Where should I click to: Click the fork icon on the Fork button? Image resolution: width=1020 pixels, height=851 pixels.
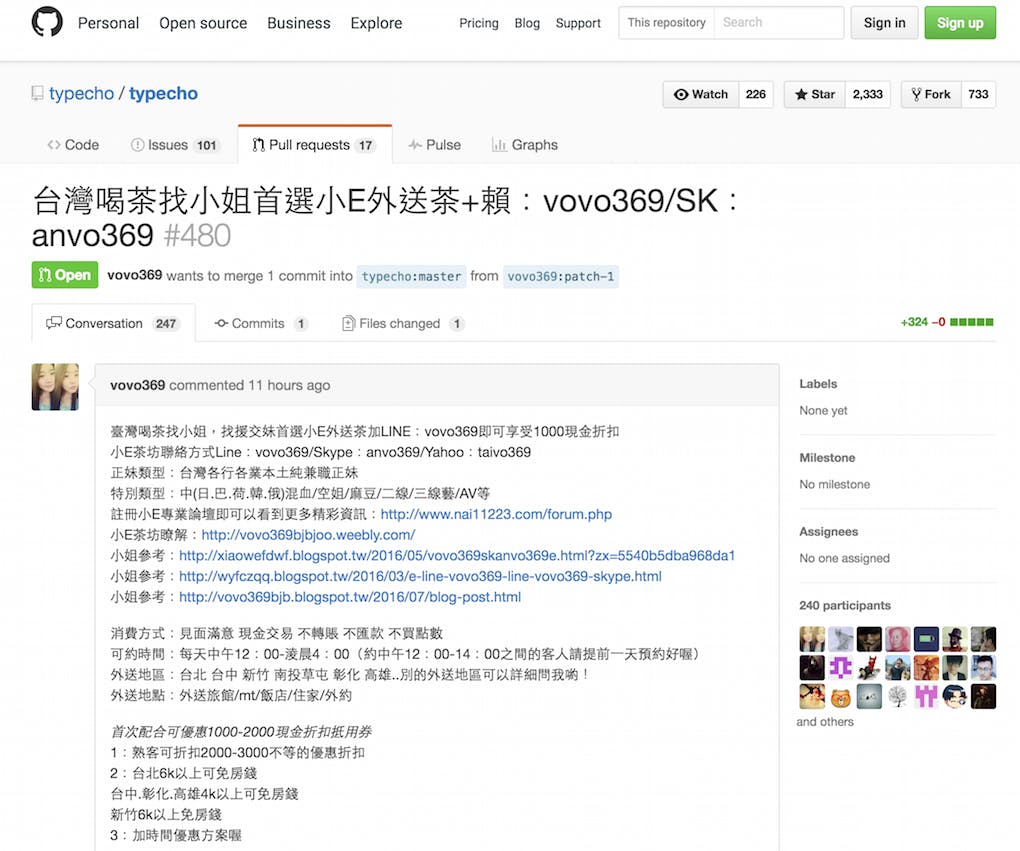pyautogui.click(x=918, y=94)
